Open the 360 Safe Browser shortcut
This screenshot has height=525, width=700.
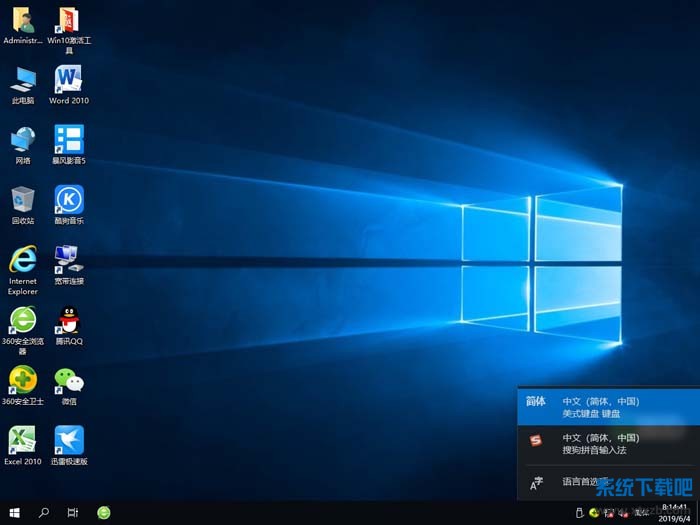[x=22, y=321]
